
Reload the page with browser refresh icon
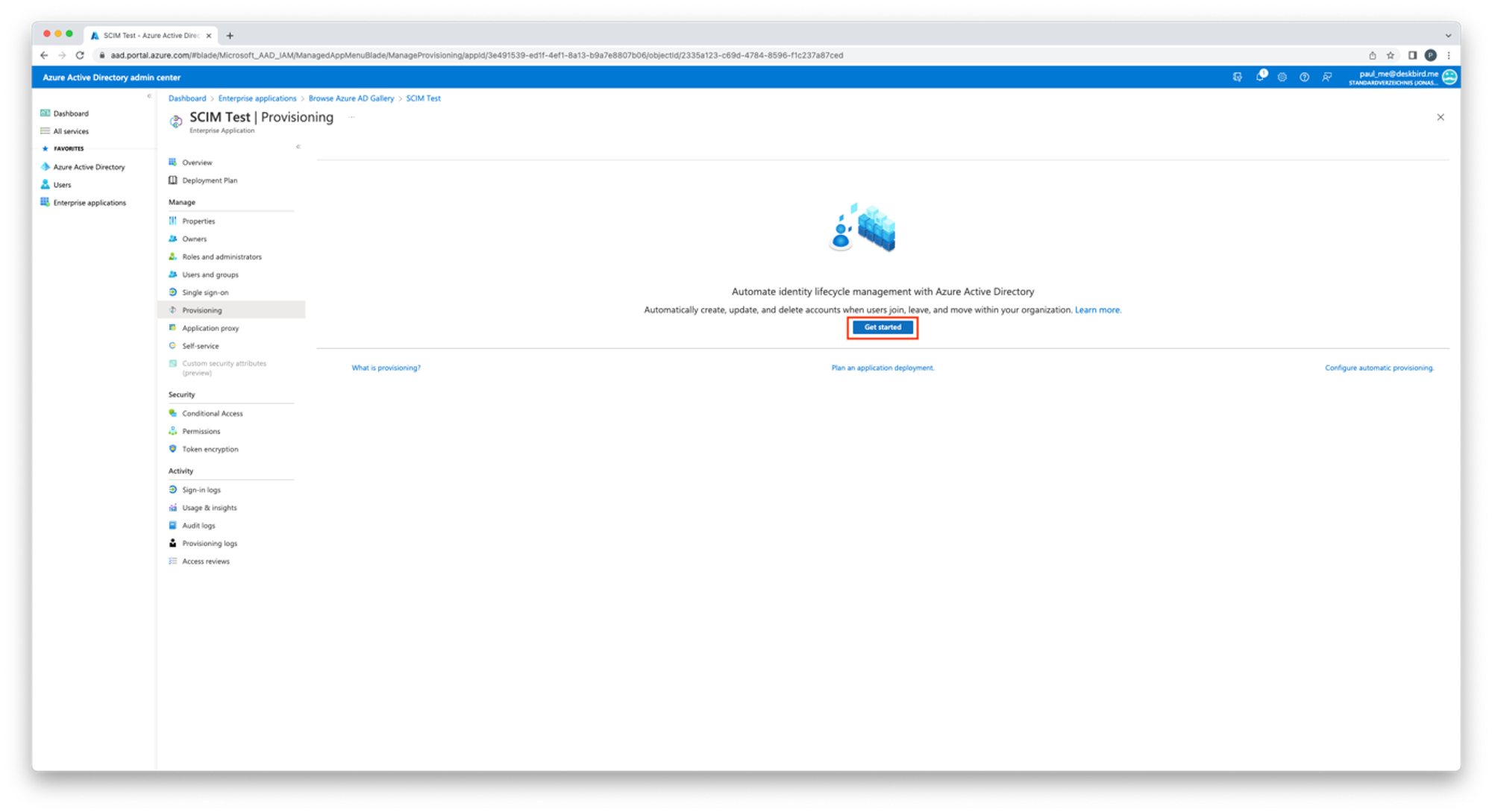(80, 55)
